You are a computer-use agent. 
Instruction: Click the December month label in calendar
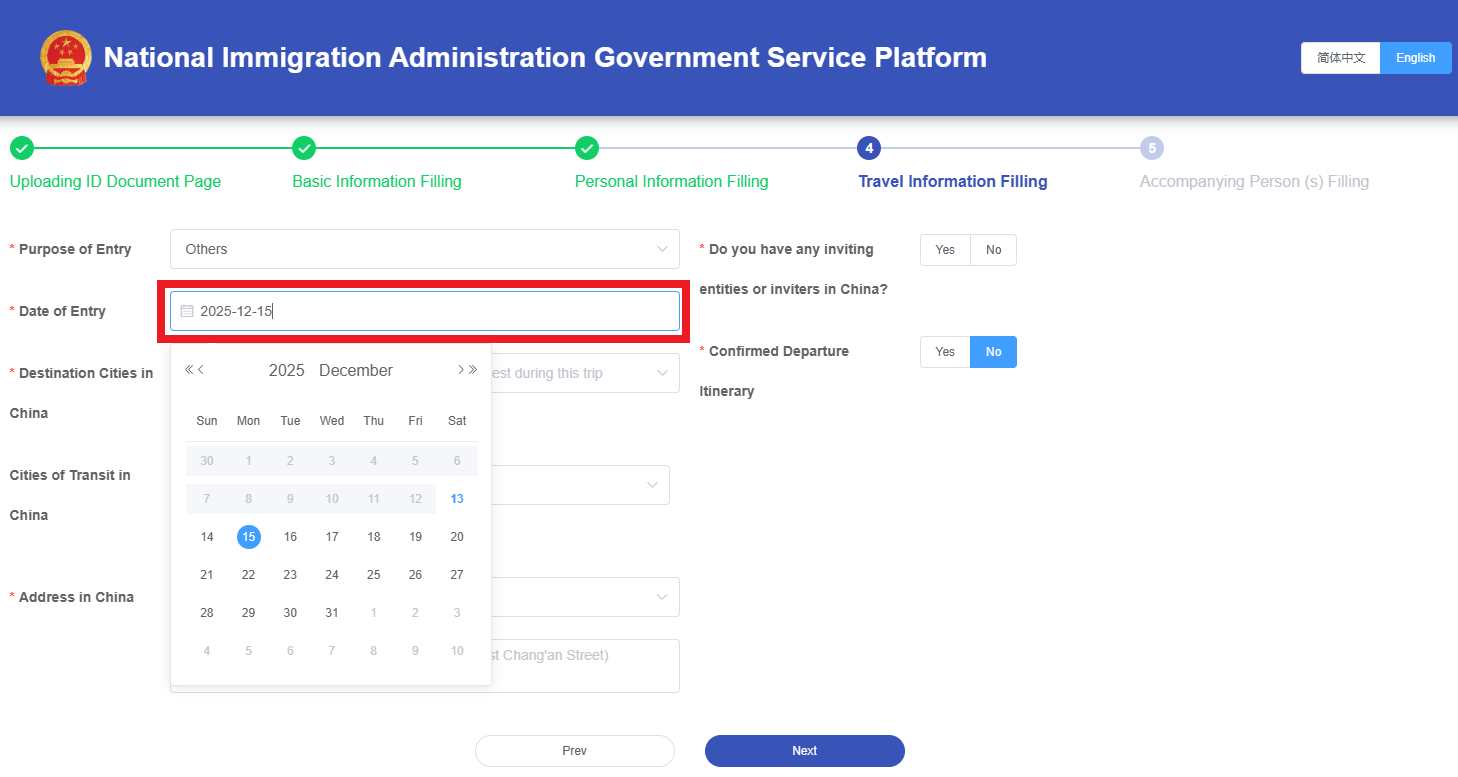356,370
